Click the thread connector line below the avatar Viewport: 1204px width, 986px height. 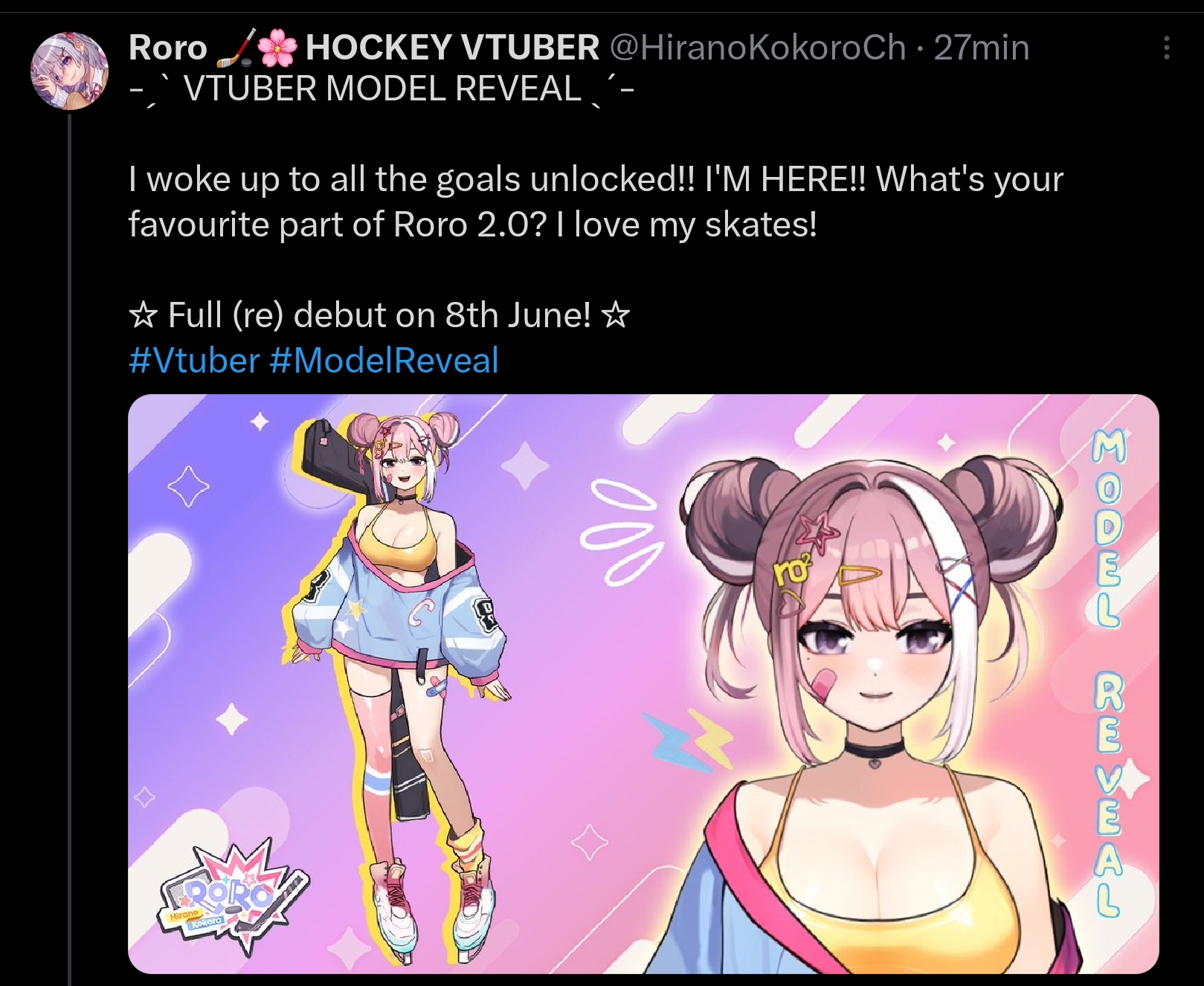click(70, 550)
